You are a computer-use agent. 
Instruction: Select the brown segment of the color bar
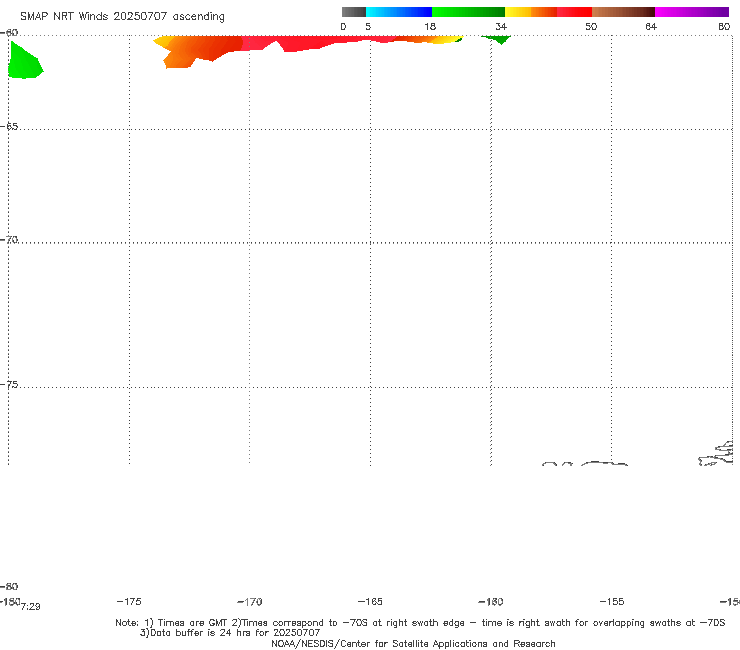click(x=623, y=12)
